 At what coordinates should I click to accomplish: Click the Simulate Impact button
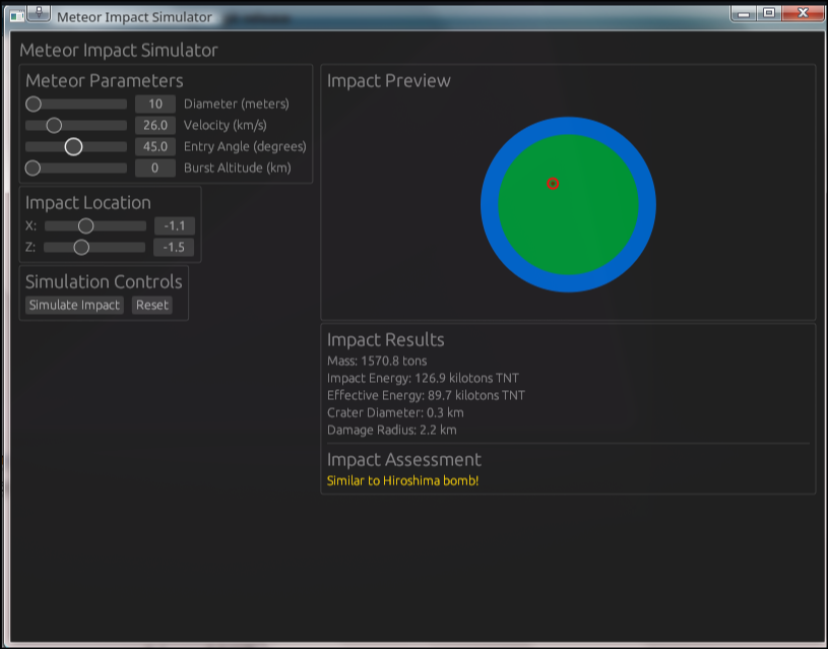[73, 305]
